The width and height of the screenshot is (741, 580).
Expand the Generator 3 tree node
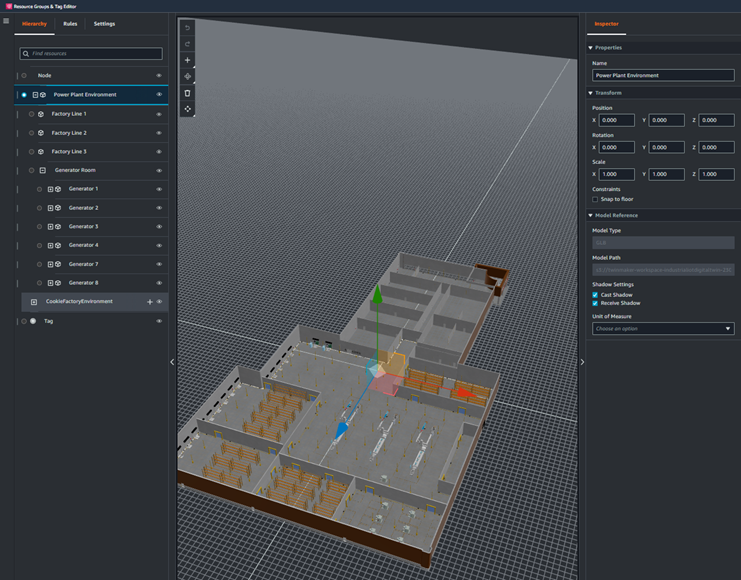coord(50,227)
